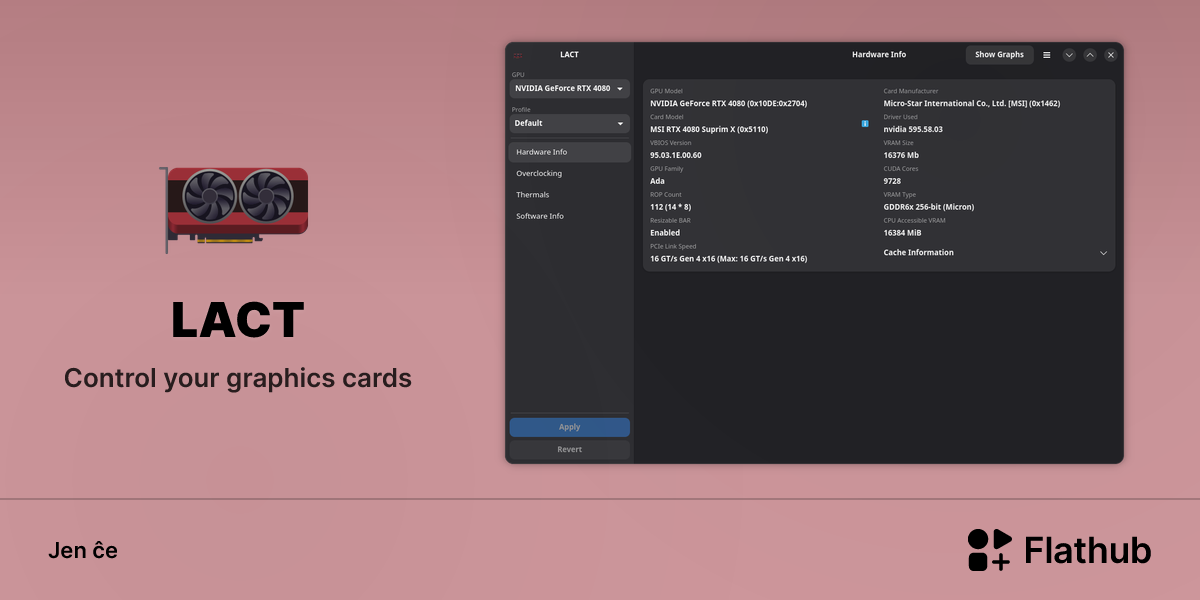Click the GPU family value Ada
The image size is (1200, 600).
657,181
